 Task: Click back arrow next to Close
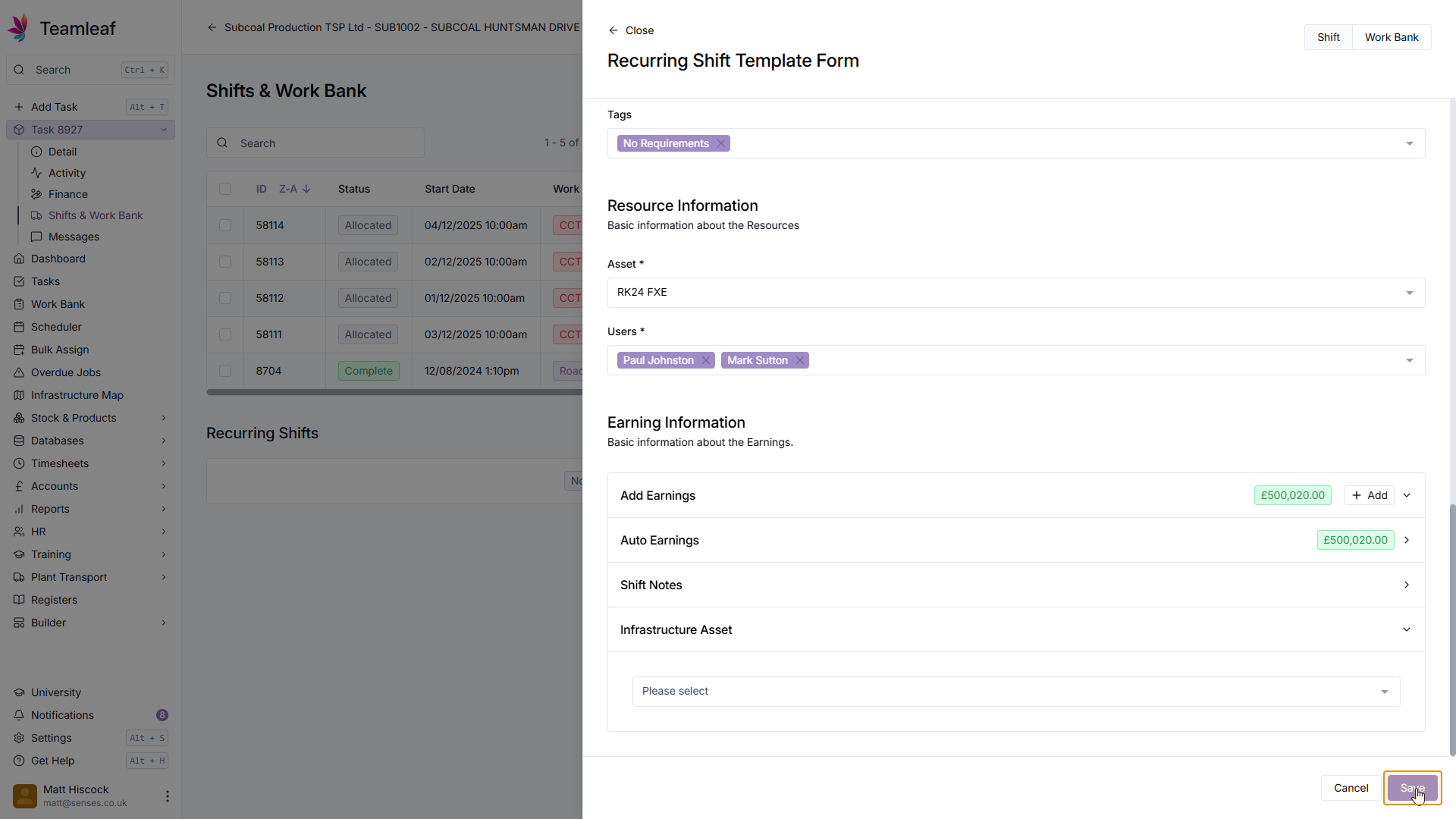pos(613,30)
